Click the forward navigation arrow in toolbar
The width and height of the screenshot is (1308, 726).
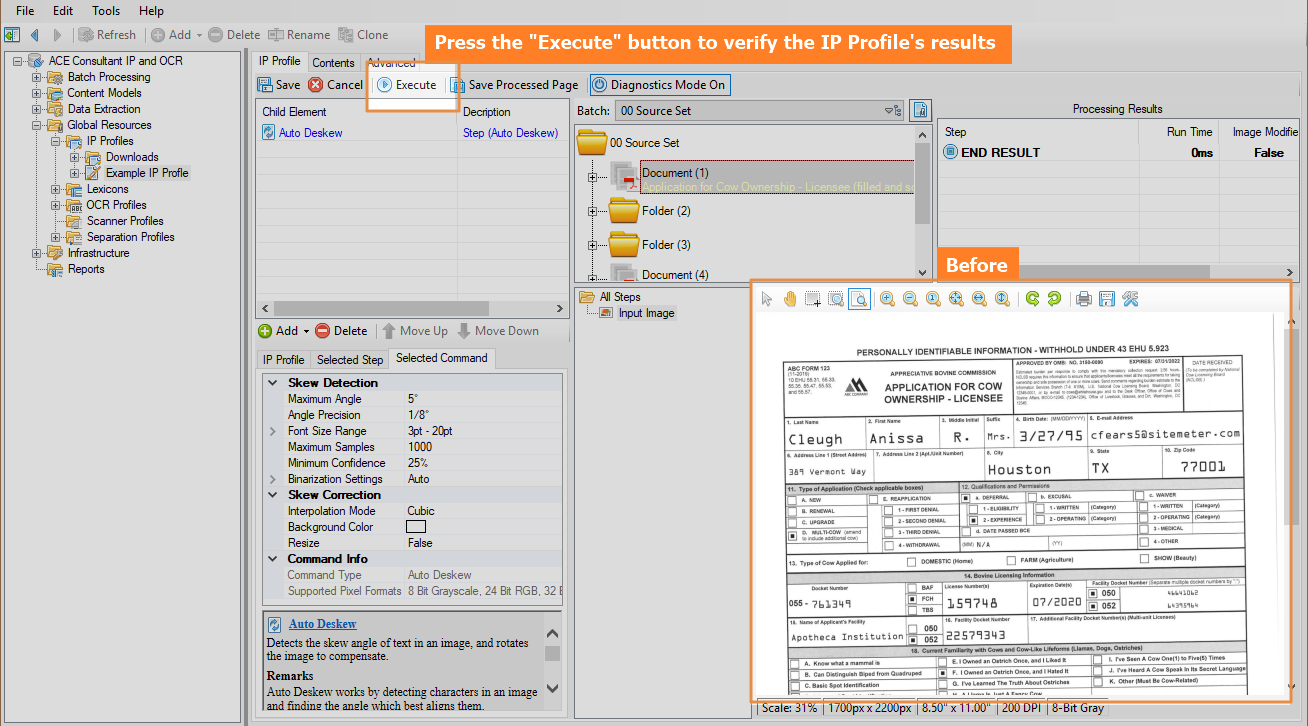click(x=57, y=35)
